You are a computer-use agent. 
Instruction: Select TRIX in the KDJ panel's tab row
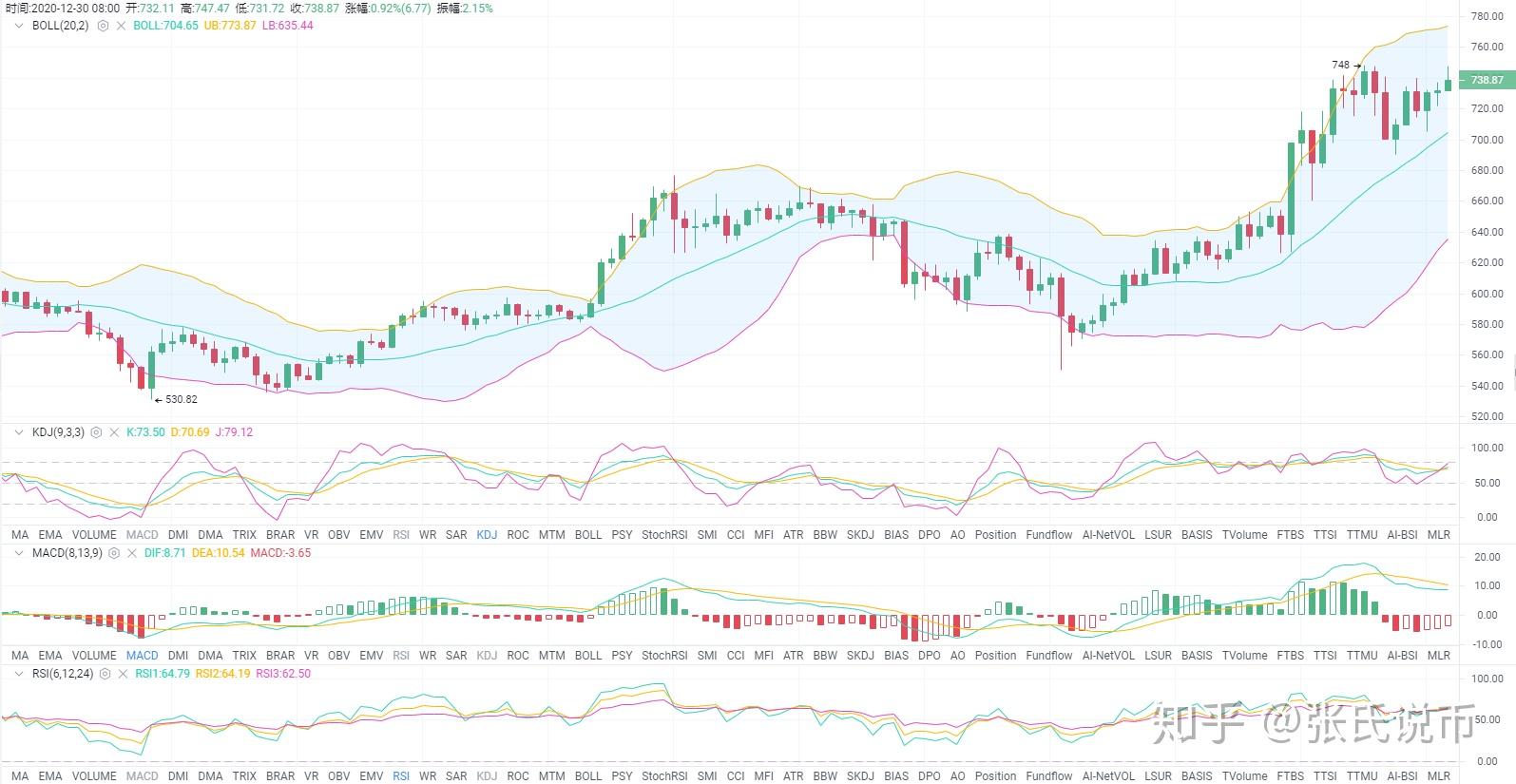coord(244,535)
